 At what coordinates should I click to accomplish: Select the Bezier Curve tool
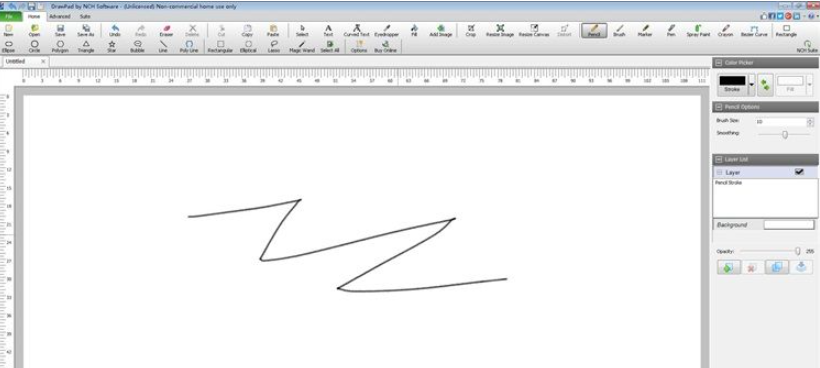[x=754, y=30]
